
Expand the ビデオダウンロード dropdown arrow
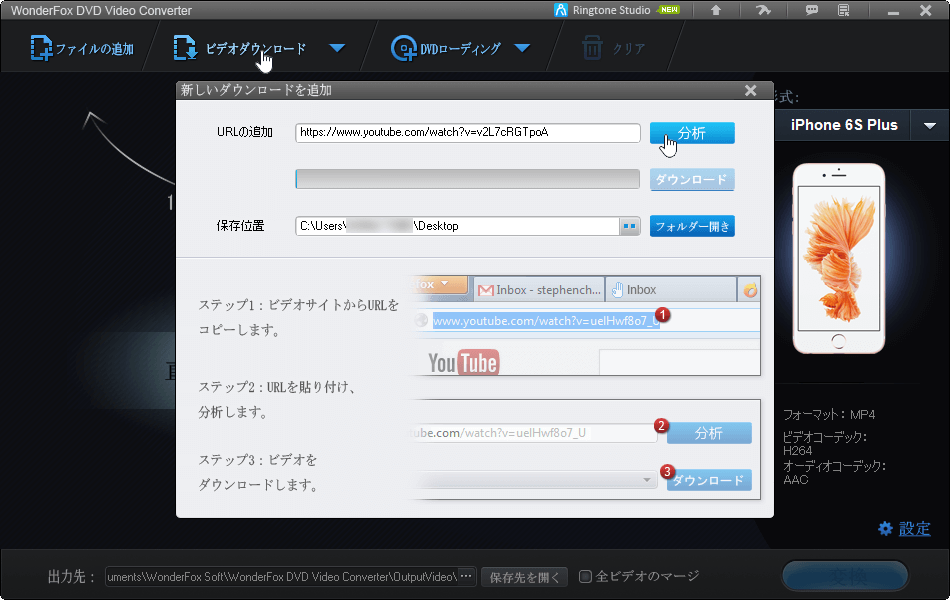point(337,48)
